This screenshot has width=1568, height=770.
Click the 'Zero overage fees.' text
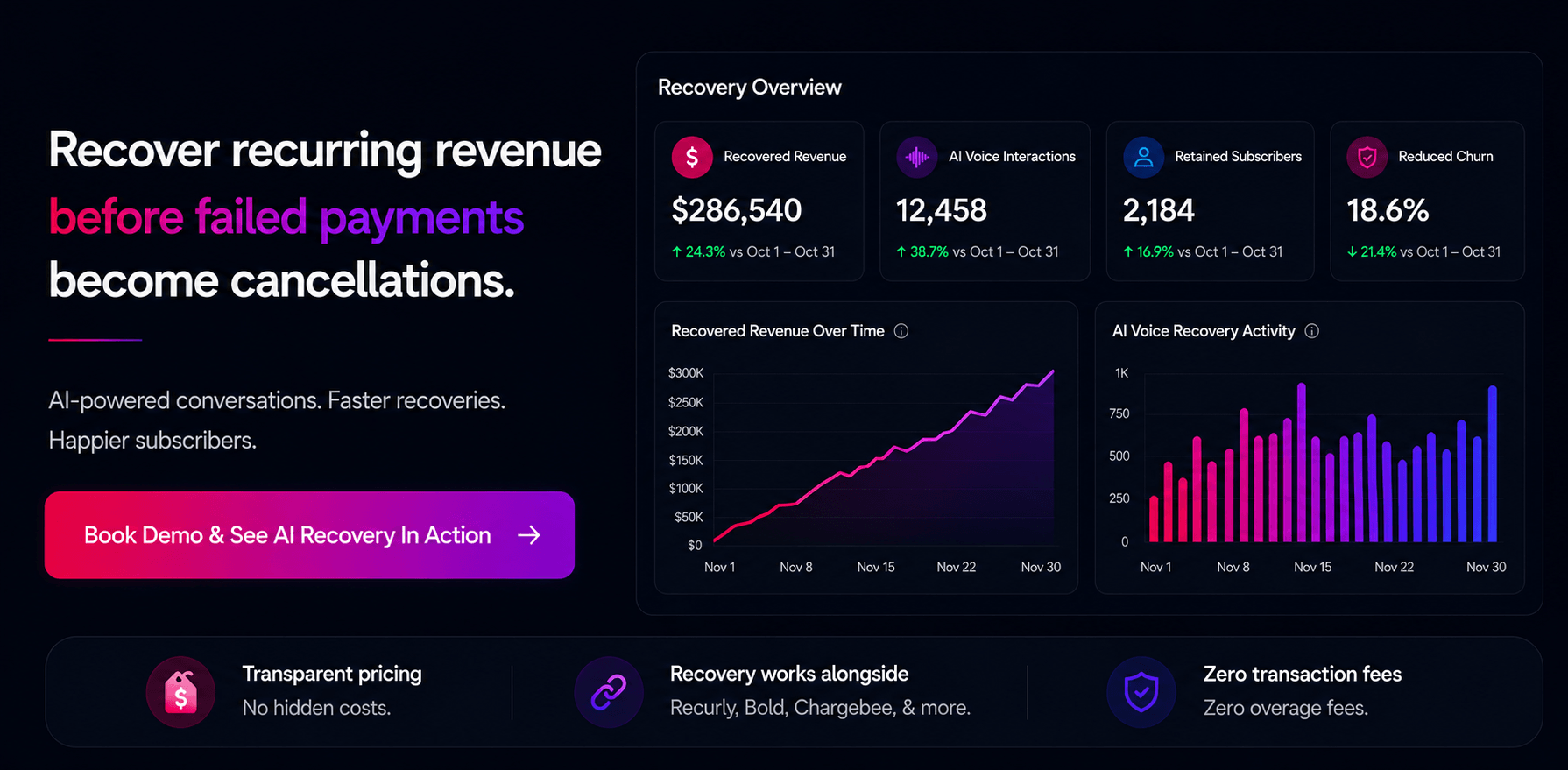(x=1286, y=708)
